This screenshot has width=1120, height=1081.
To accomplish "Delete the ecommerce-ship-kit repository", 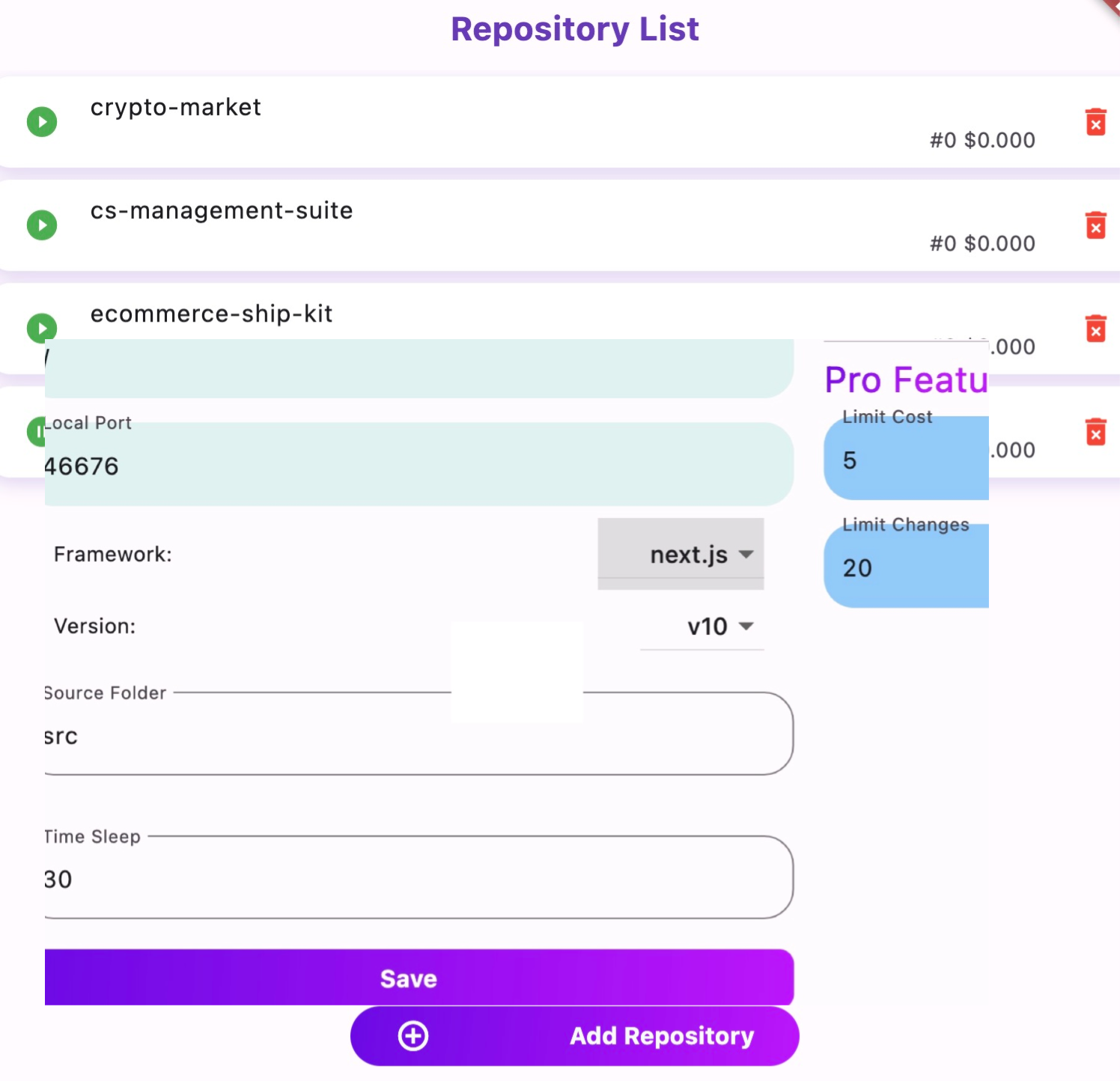I will (1095, 329).
